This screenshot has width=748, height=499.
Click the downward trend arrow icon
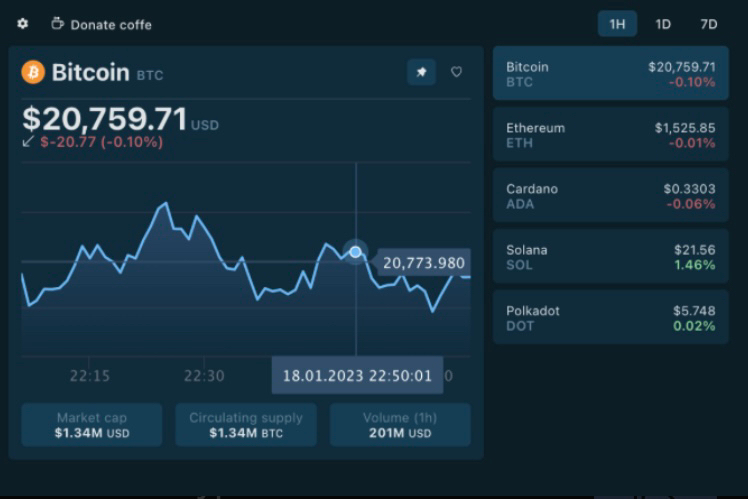28,142
